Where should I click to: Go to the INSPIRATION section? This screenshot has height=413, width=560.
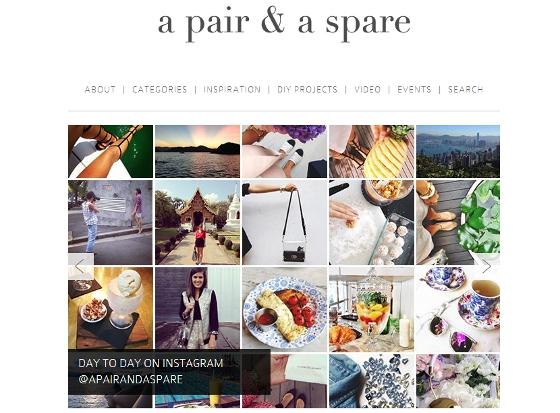pos(232,89)
